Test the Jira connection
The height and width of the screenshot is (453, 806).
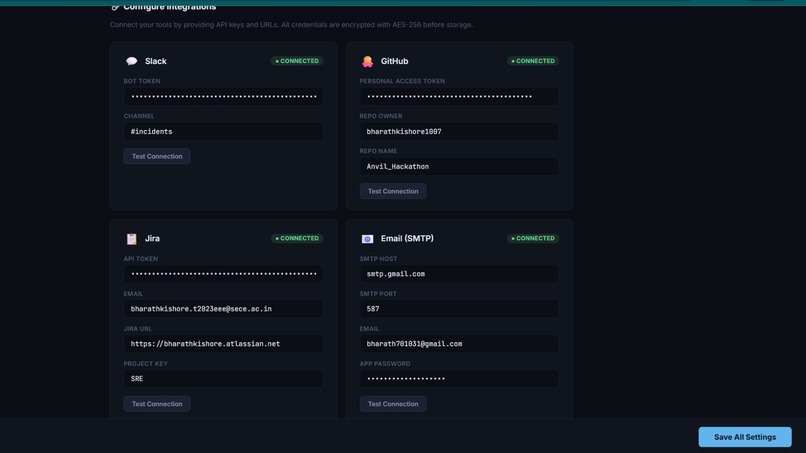(x=157, y=404)
